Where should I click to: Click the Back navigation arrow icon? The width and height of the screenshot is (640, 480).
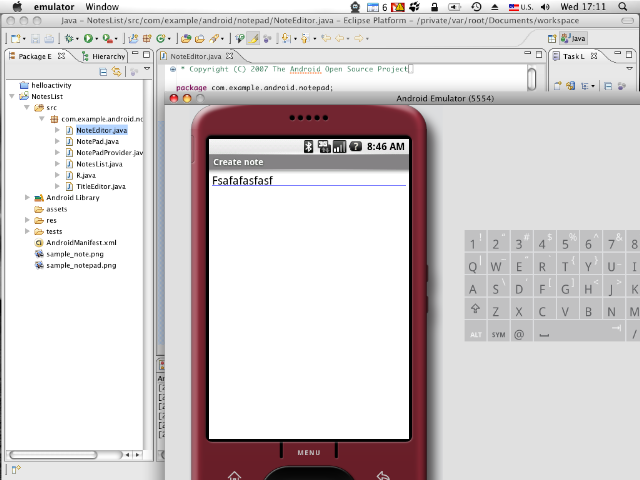pyautogui.click(x=340, y=38)
